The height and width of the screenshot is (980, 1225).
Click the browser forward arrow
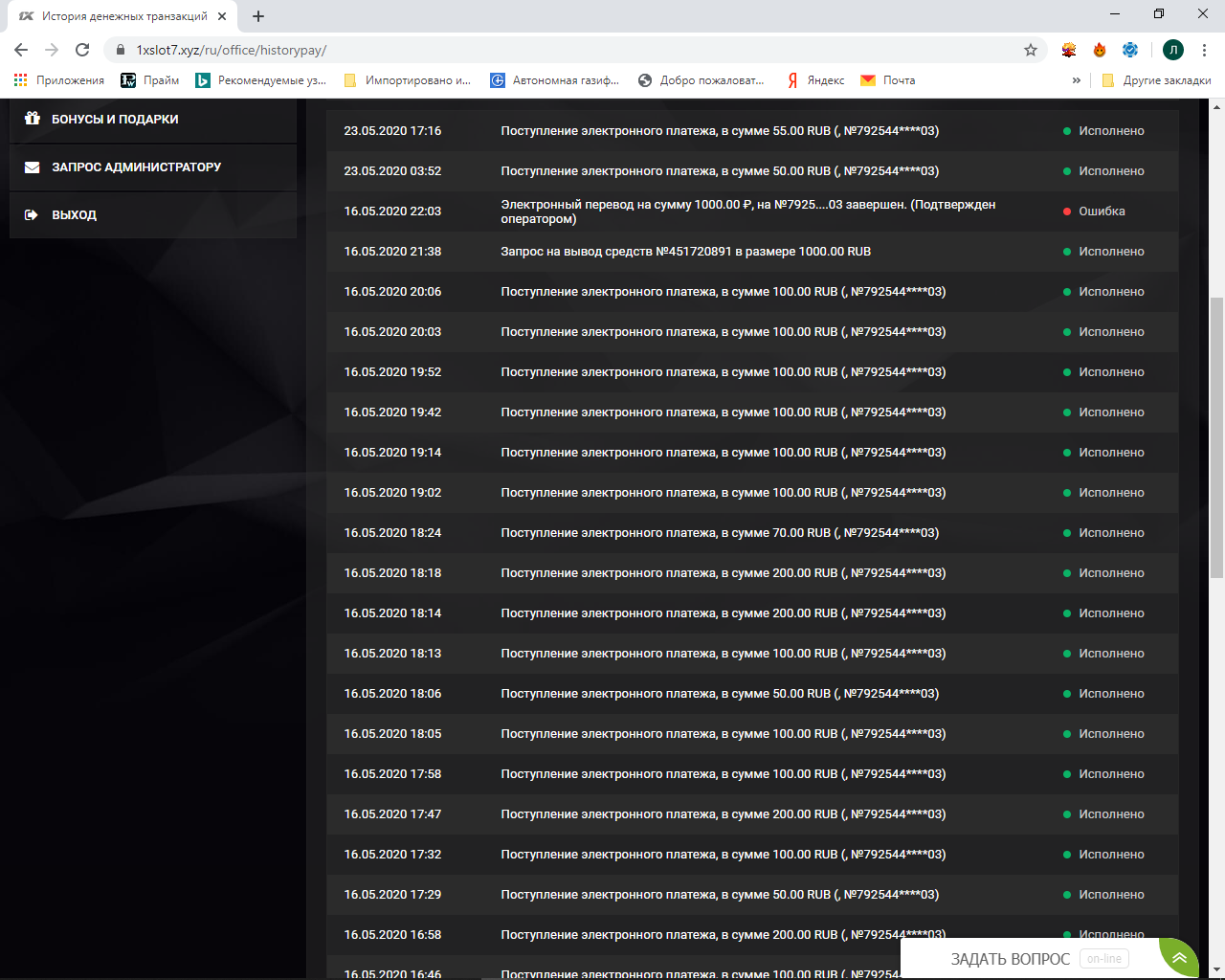coord(52,50)
